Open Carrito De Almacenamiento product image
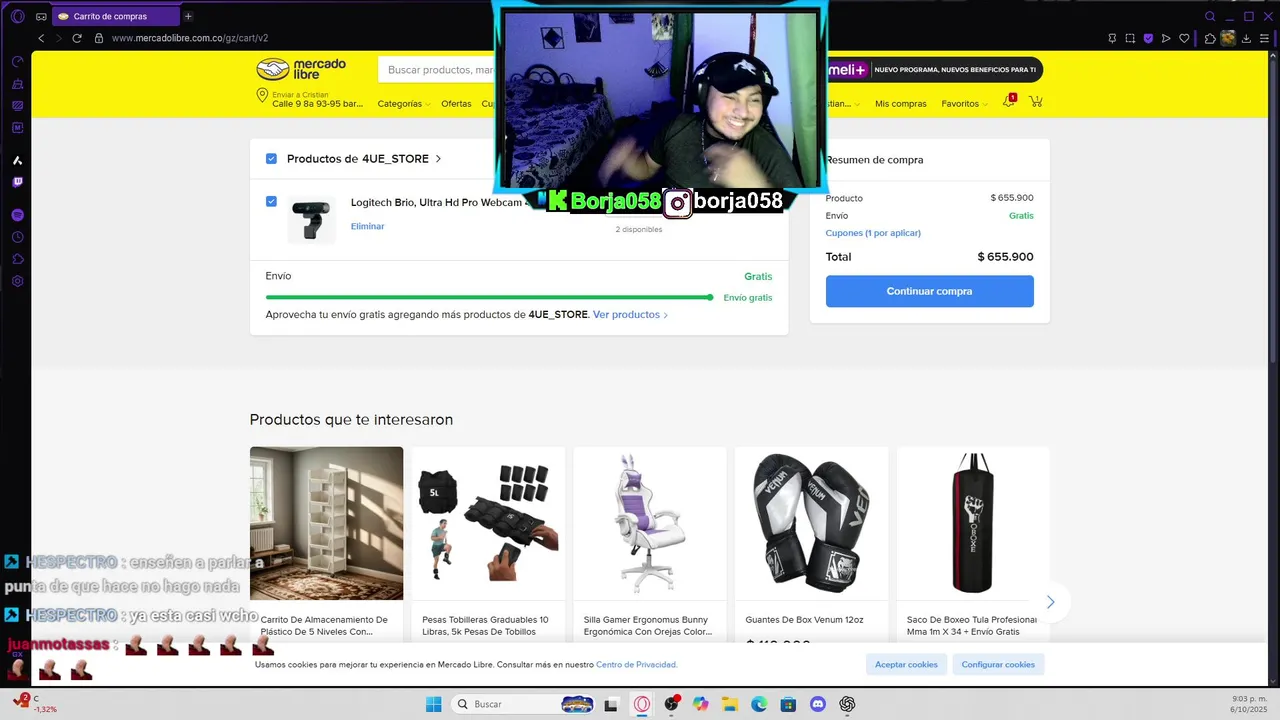Screen dimensions: 1280x720 326,523
